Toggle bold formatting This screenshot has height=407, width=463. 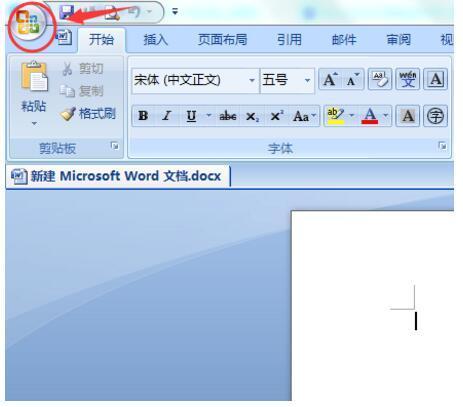click(143, 116)
